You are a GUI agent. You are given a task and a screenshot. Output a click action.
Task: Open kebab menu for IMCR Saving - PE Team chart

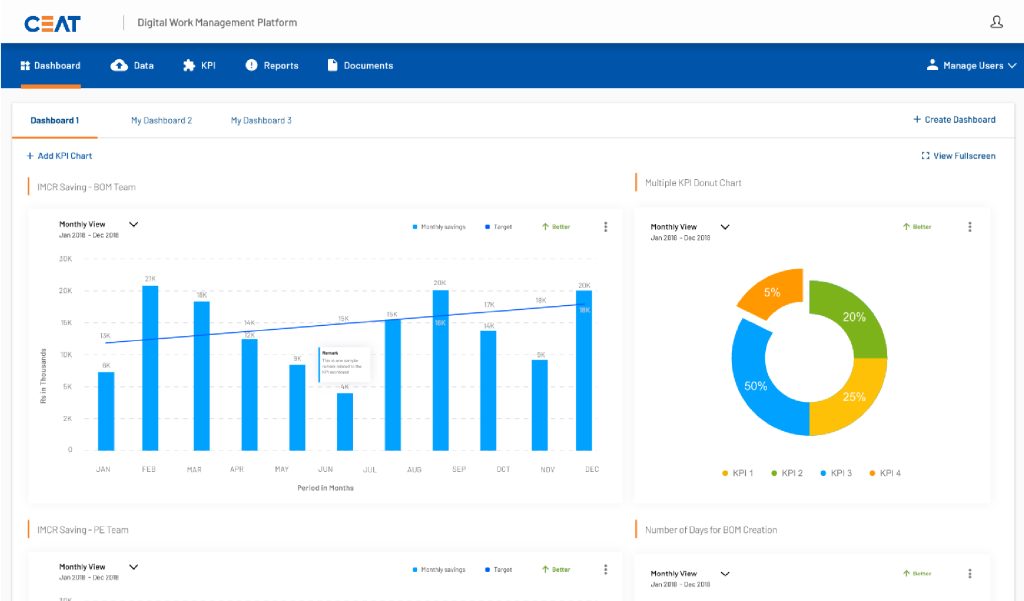[605, 570]
